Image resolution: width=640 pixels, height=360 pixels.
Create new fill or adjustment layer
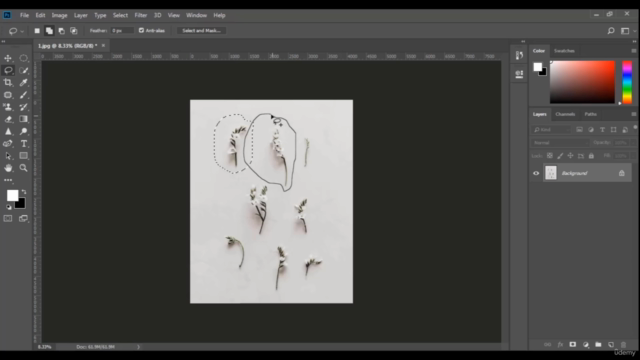(586, 345)
